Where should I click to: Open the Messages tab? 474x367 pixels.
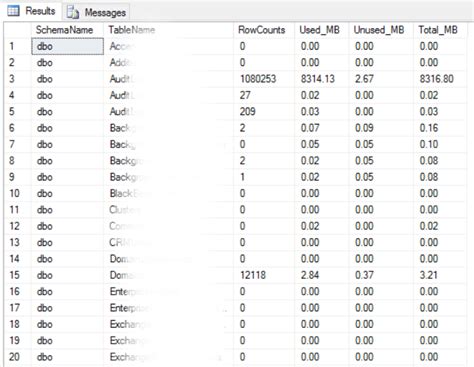coord(96,12)
